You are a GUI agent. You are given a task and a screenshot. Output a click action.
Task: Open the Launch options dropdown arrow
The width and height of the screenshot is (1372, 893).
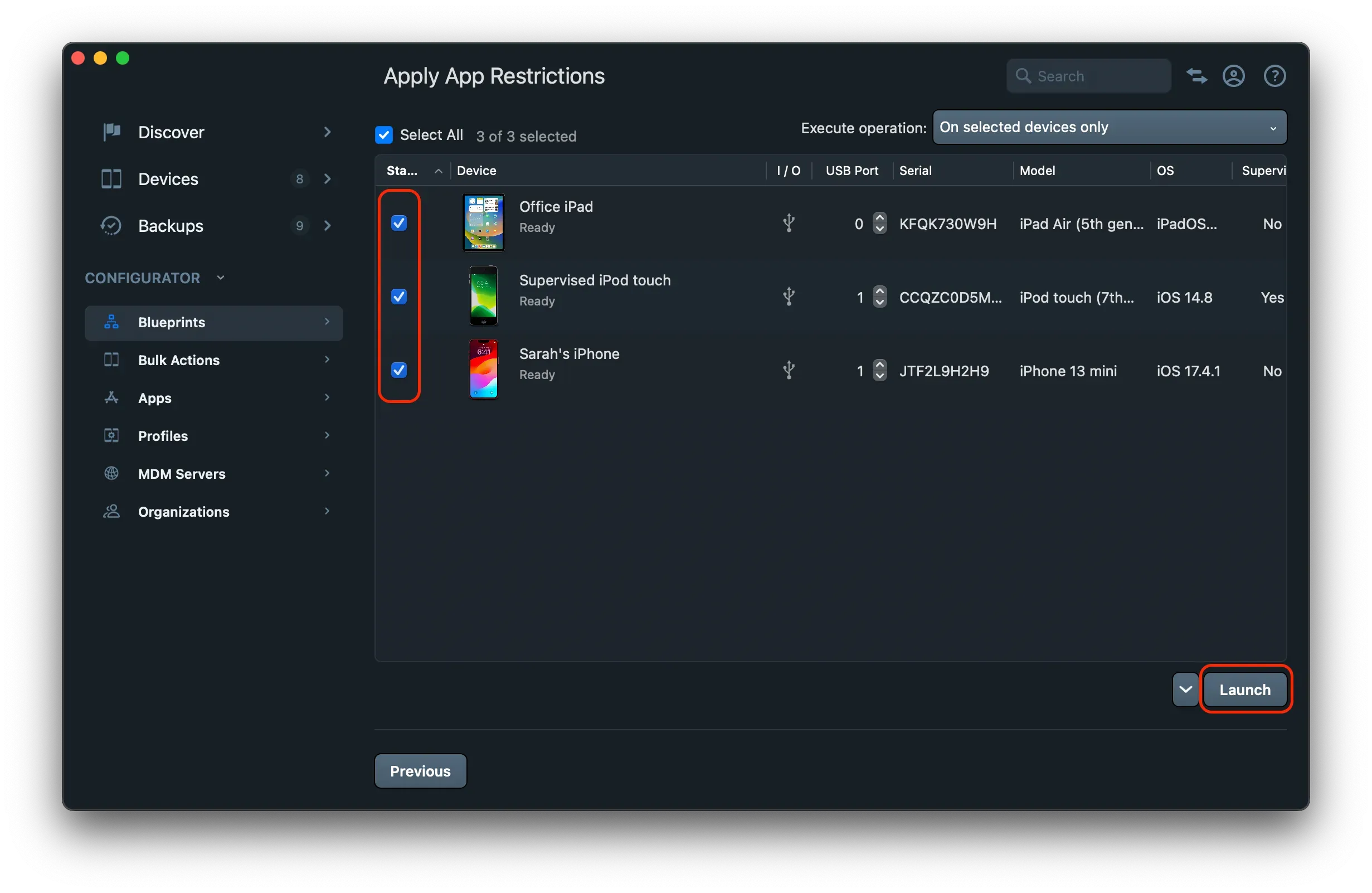point(1185,689)
